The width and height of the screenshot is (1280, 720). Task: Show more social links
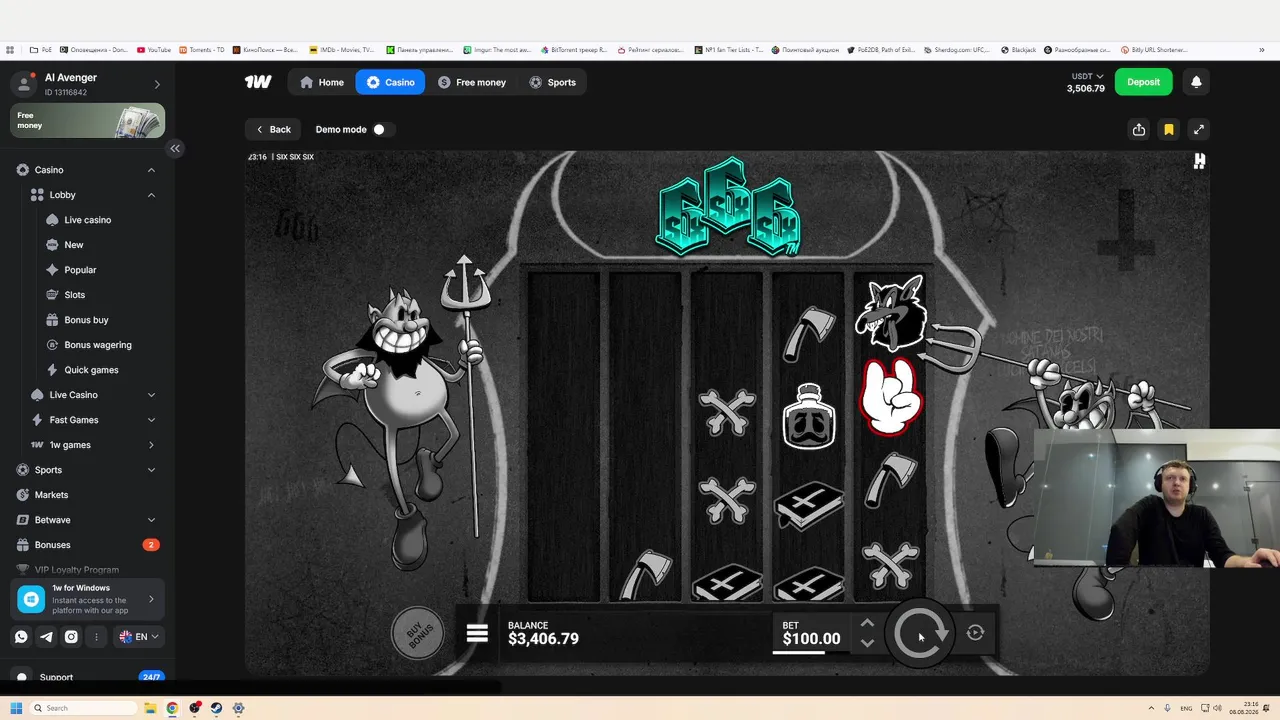tap(96, 637)
